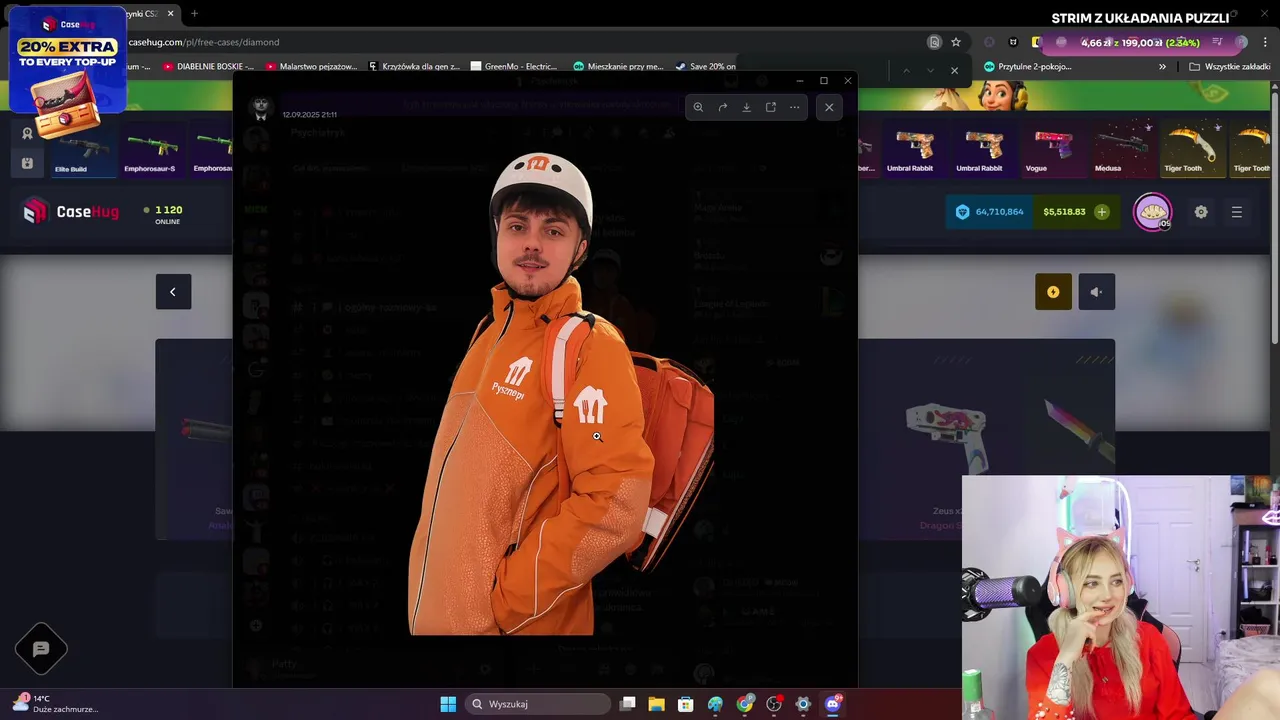Click the $5,518.83 balance
Screen dimensions: 1280x720
(1064, 212)
